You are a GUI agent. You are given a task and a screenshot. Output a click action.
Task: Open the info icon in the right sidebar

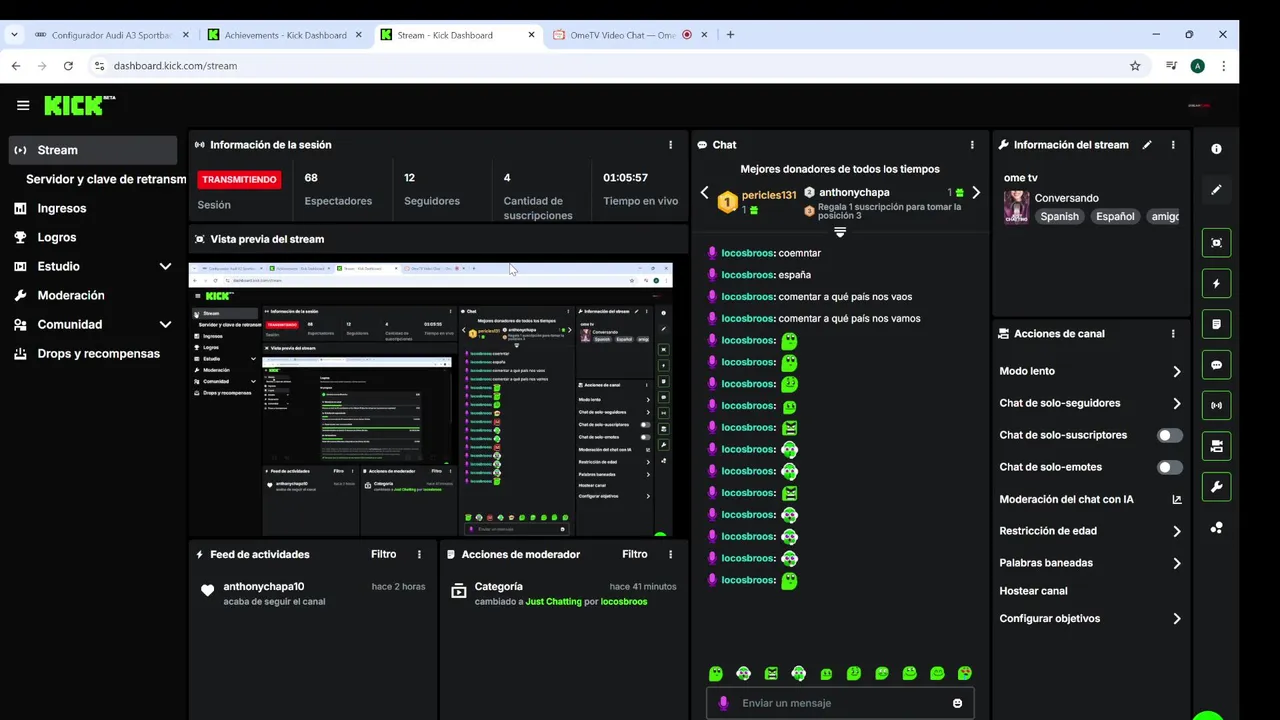(x=1216, y=149)
